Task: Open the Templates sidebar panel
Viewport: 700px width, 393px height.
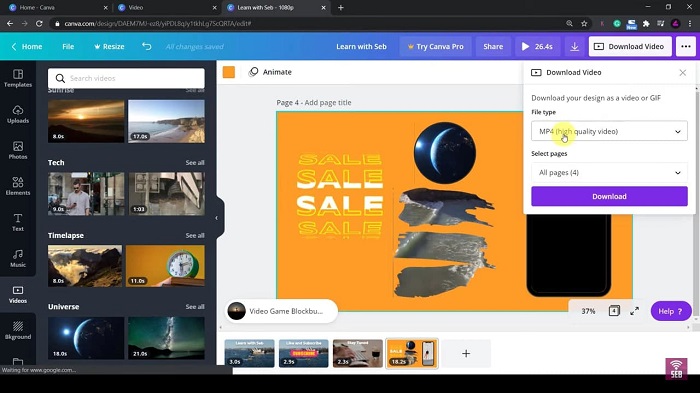Action: pos(18,78)
